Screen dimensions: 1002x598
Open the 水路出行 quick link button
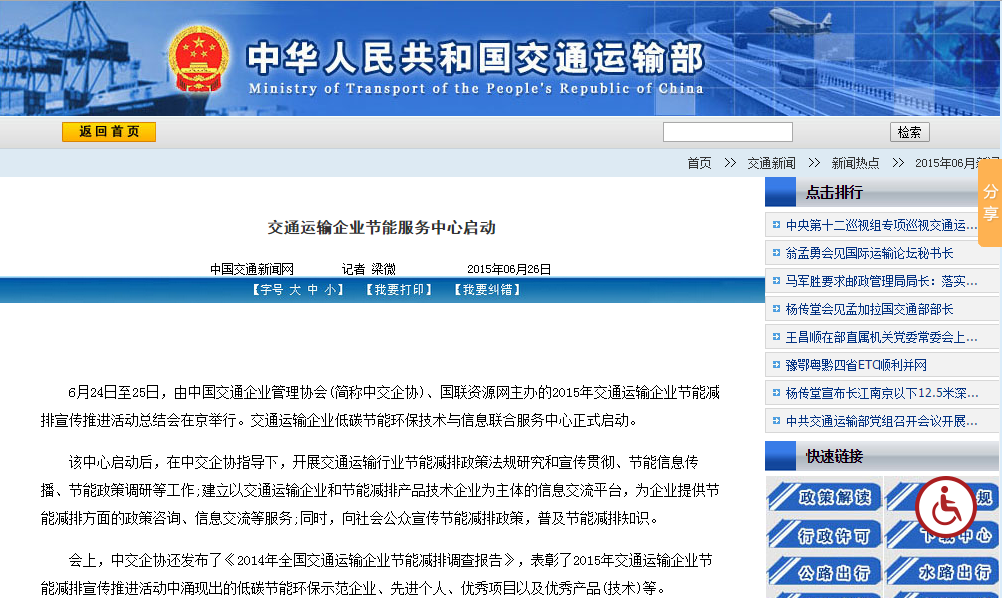click(x=943, y=572)
